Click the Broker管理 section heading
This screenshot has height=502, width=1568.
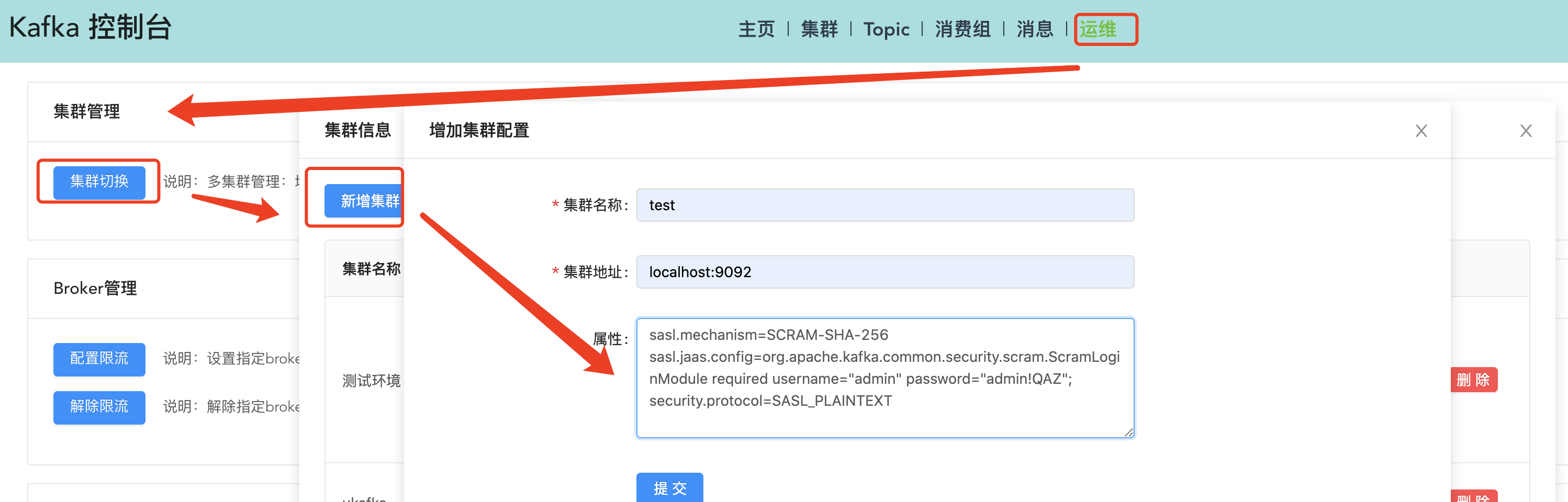point(95,289)
